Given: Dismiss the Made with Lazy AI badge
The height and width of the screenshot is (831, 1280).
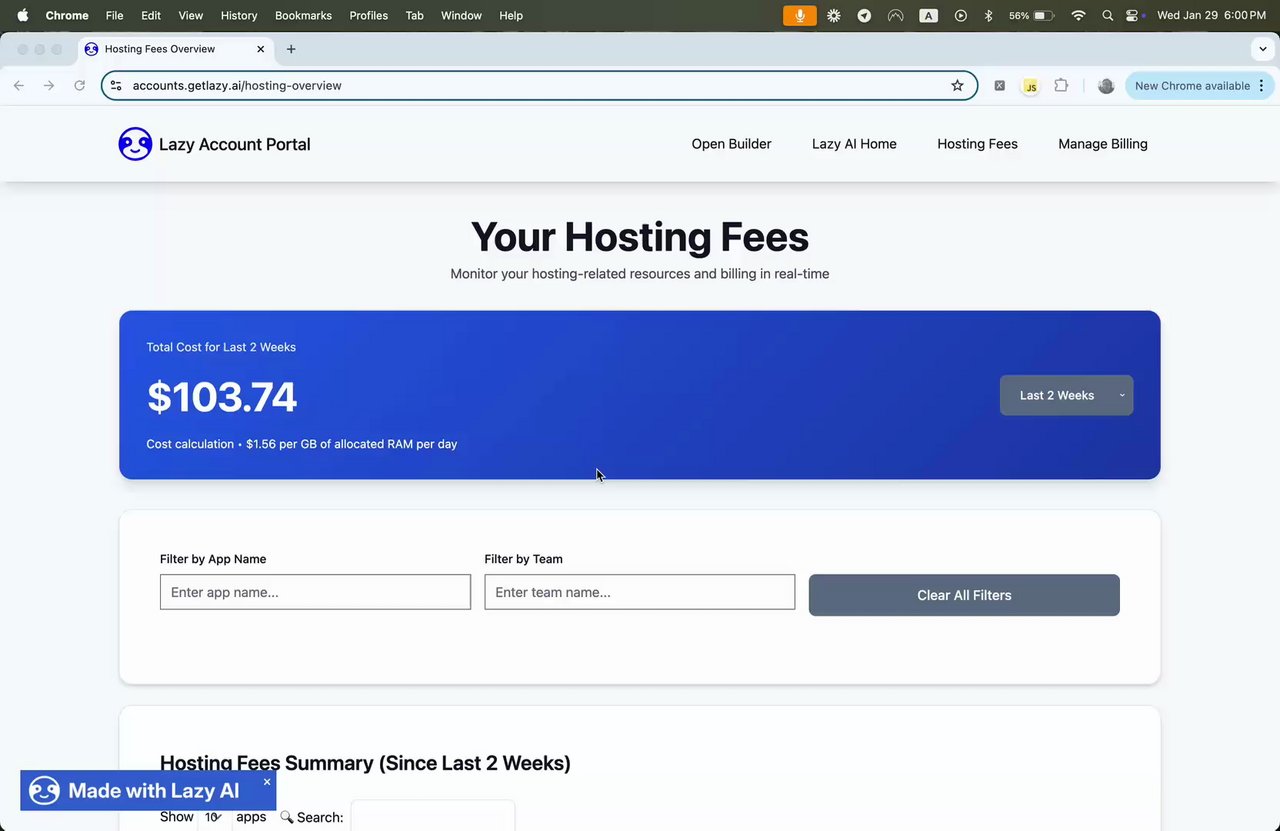Looking at the screenshot, I should [x=267, y=782].
